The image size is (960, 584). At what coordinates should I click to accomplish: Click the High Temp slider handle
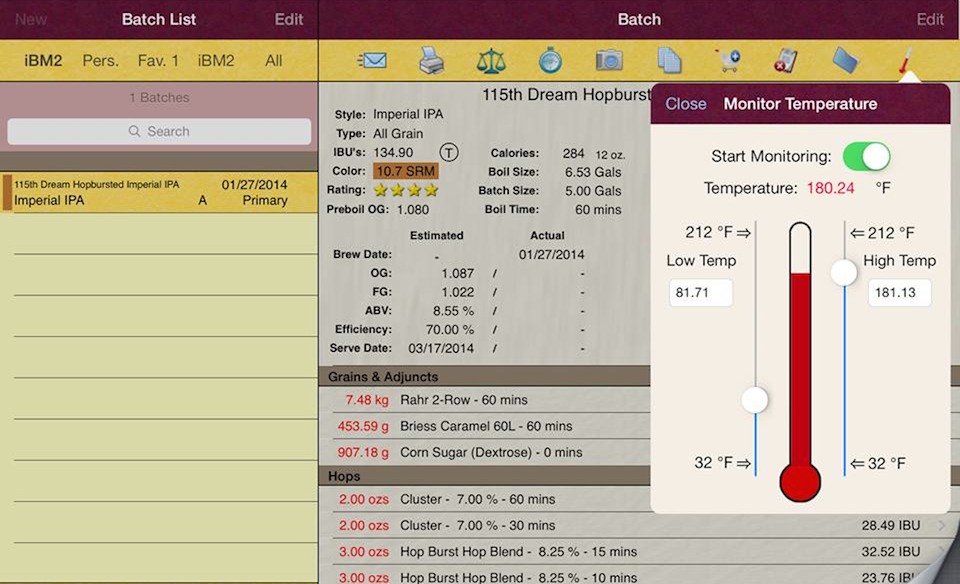pyautogui.click(x=844, y=272)
